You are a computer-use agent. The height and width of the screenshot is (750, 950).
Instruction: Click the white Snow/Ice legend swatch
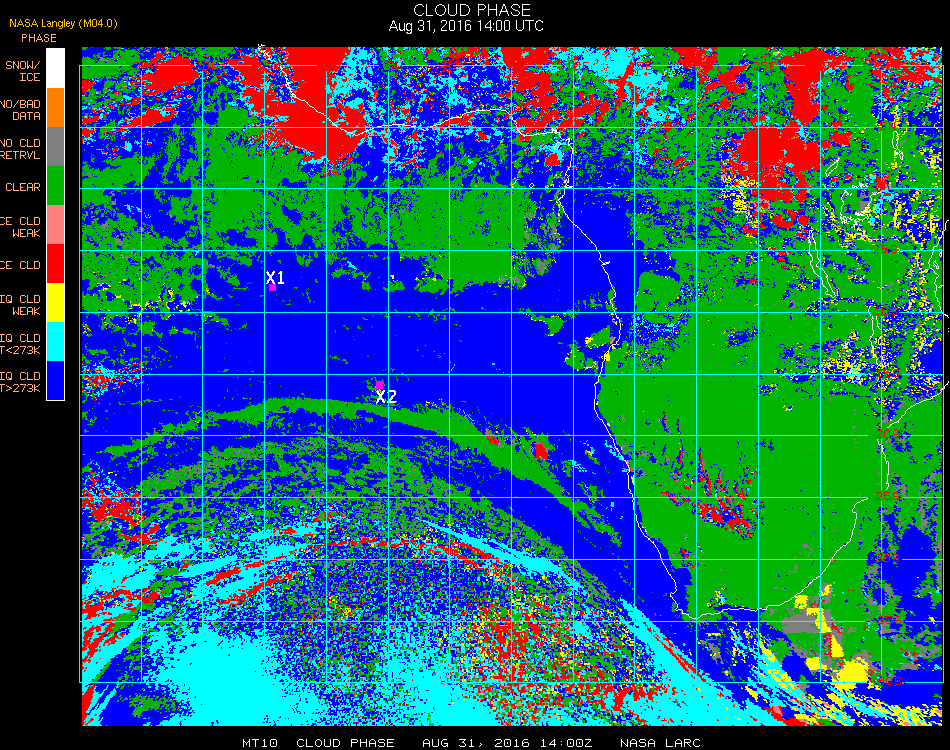point(55,68)
